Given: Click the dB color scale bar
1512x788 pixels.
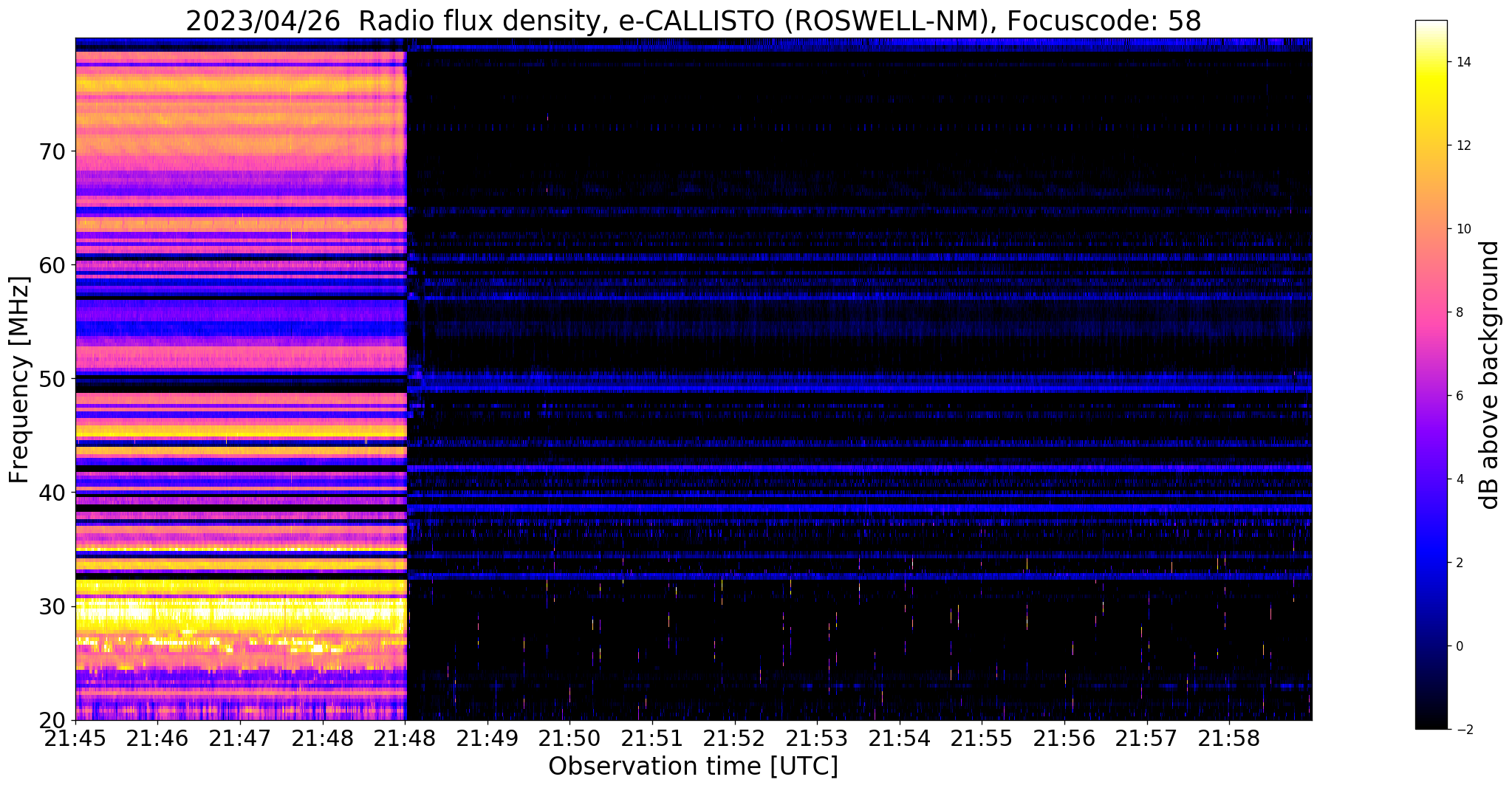Looking at the screenshot, I should point(1431,374).
